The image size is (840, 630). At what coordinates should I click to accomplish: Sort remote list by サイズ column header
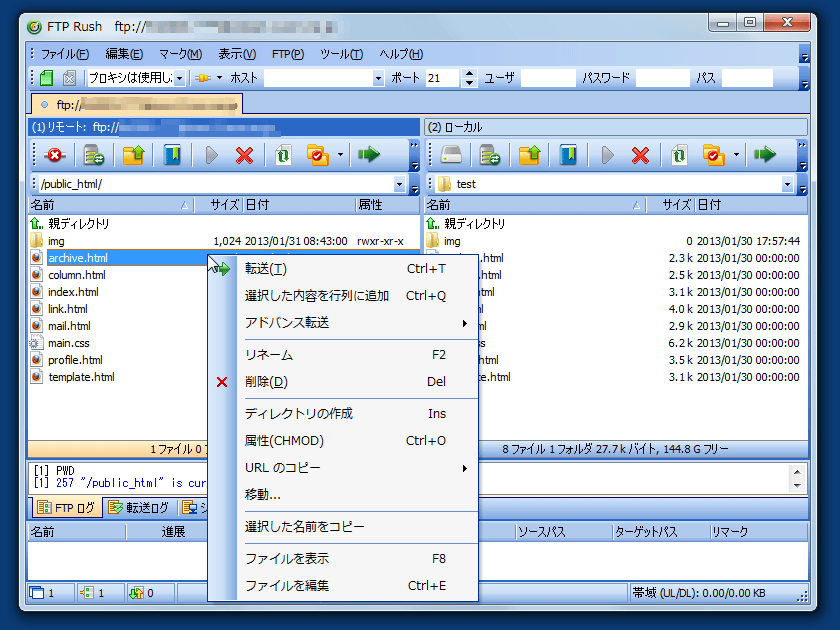tap(219, 205)
